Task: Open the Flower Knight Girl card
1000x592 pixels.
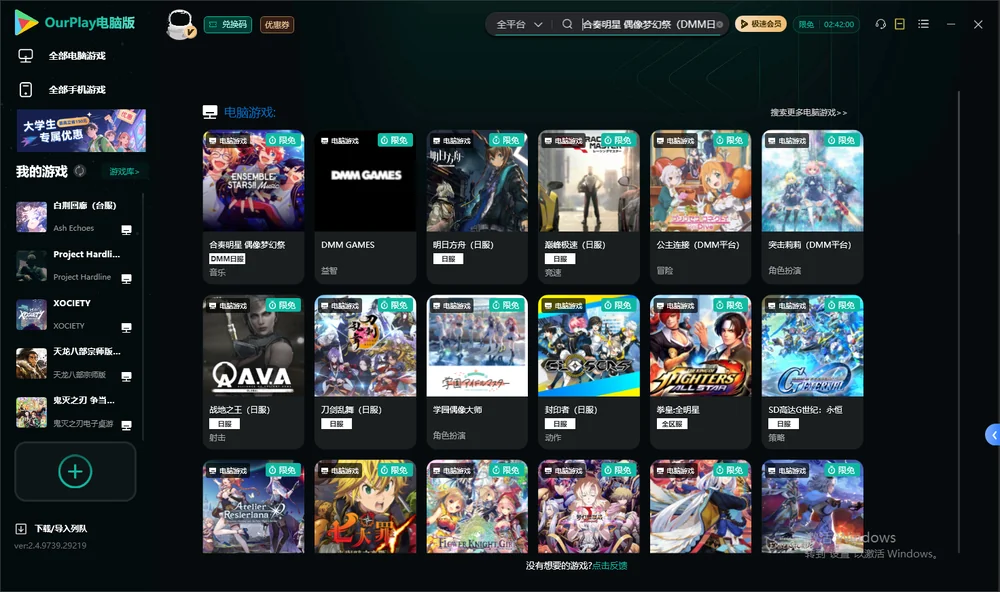Action: click(477, 507)
